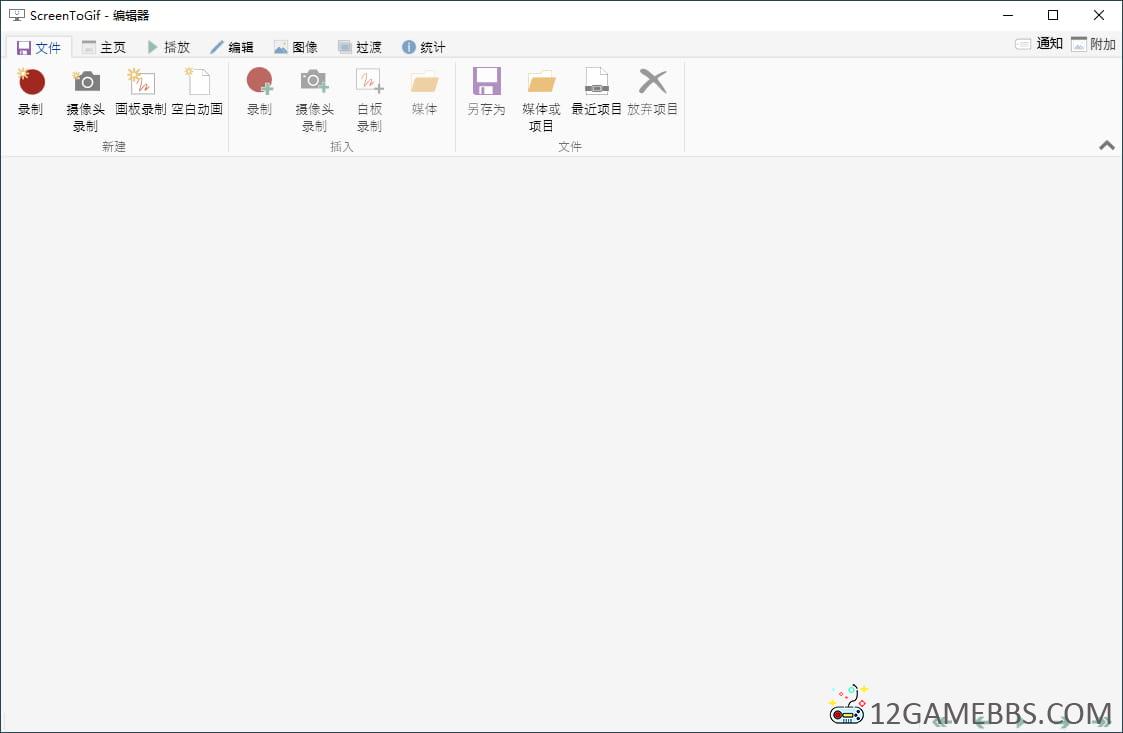Go to the 图像 image tab
This screenshot has width=1123, height=733.
click(x=296, y=47)
